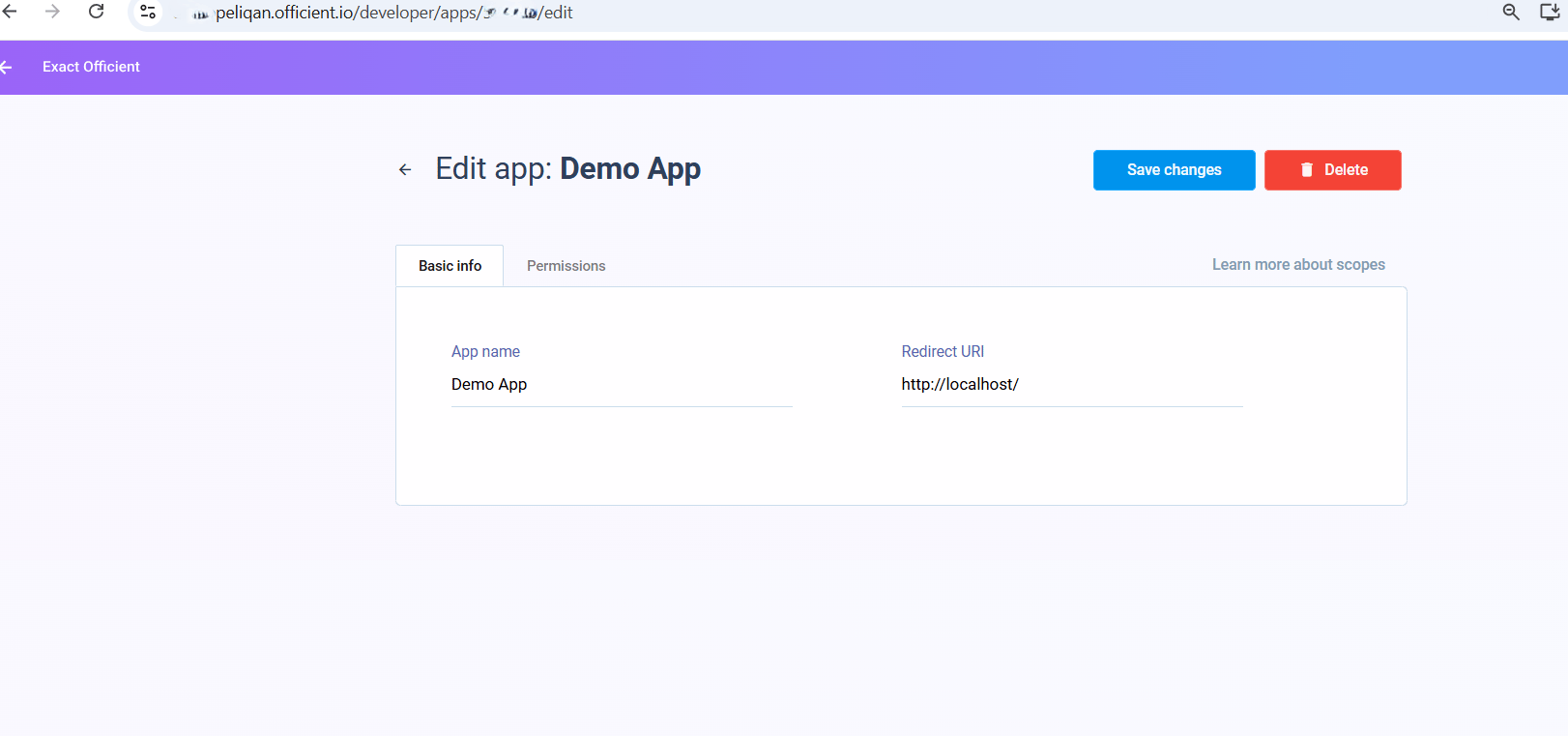Click the 'Redirect URI' field label
The image size is (1568, 736).
pyautogui.click(x=943, y=352)
